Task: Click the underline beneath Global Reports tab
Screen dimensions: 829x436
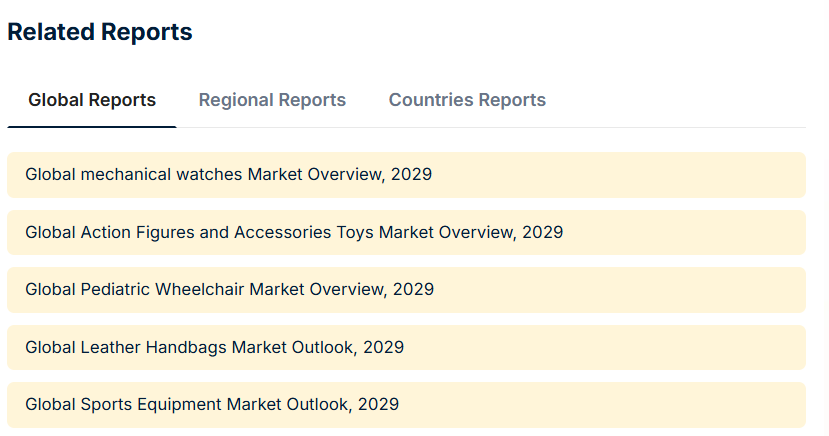Action: (x=92, y=126)
